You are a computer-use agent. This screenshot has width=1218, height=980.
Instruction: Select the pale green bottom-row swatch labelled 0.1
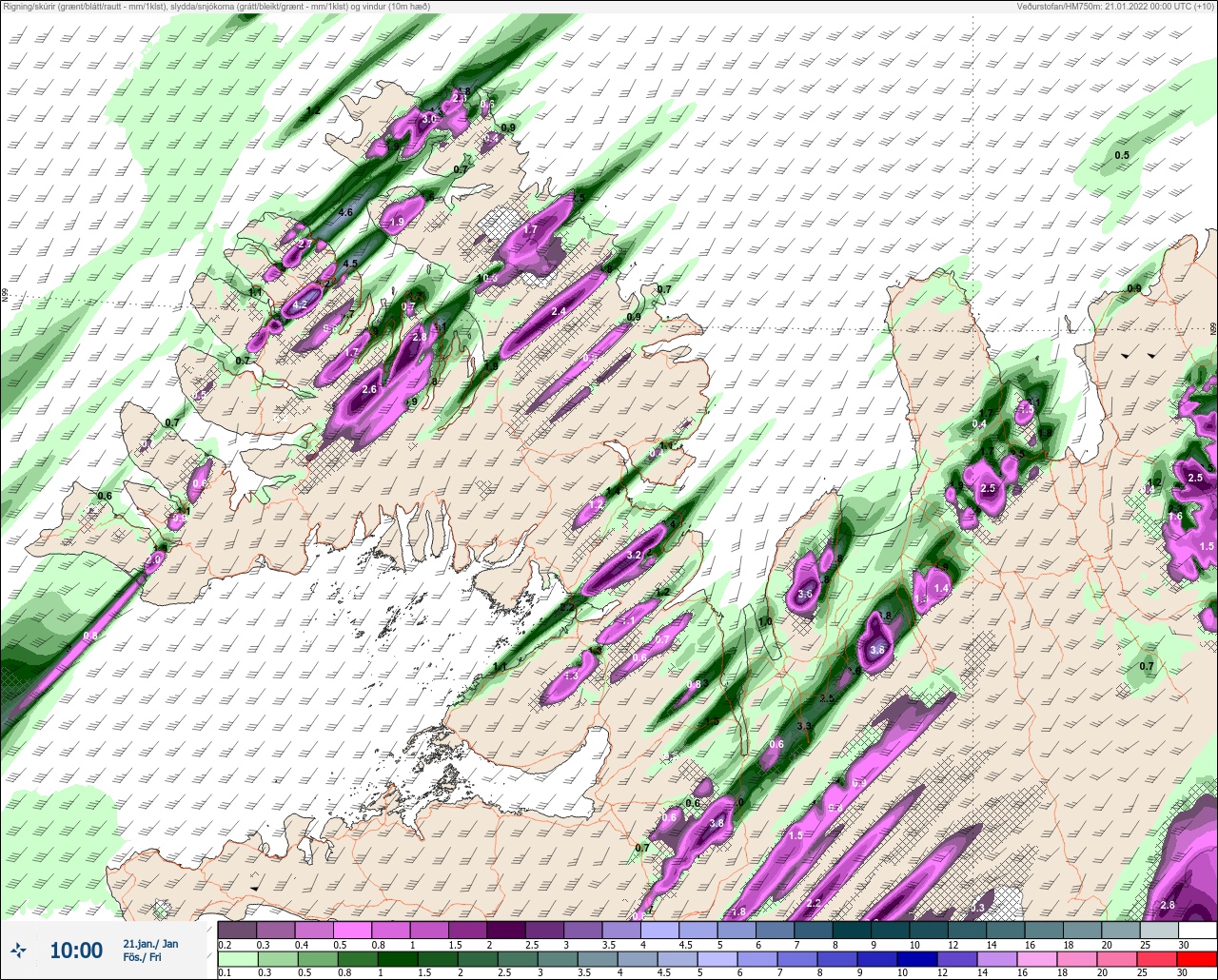pyautogui.click(x=237, y=958)
